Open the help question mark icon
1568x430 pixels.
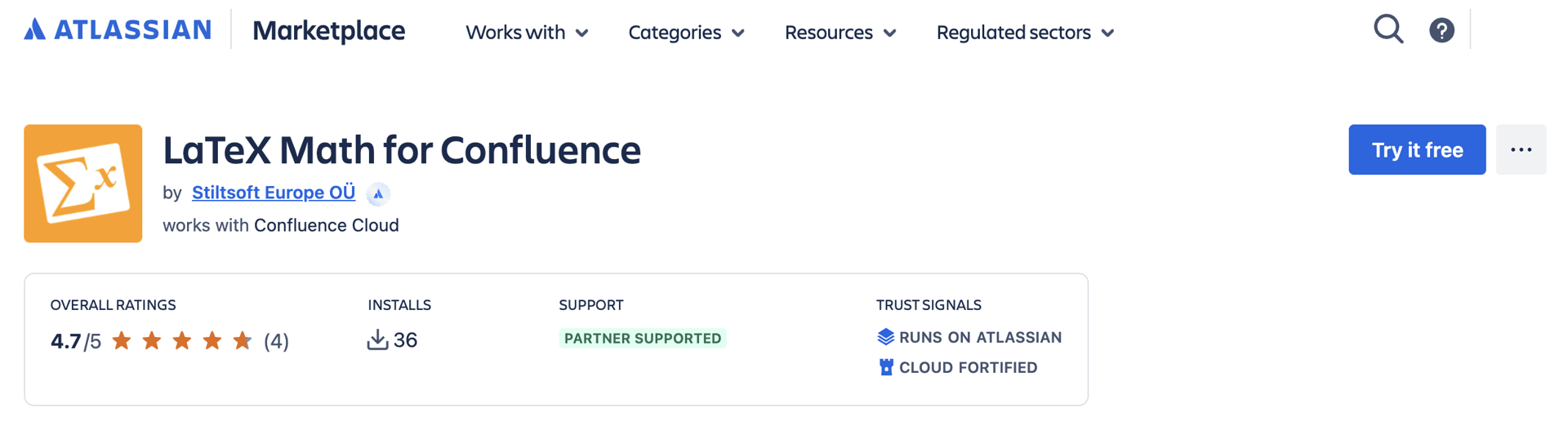tap(1441, 30)
